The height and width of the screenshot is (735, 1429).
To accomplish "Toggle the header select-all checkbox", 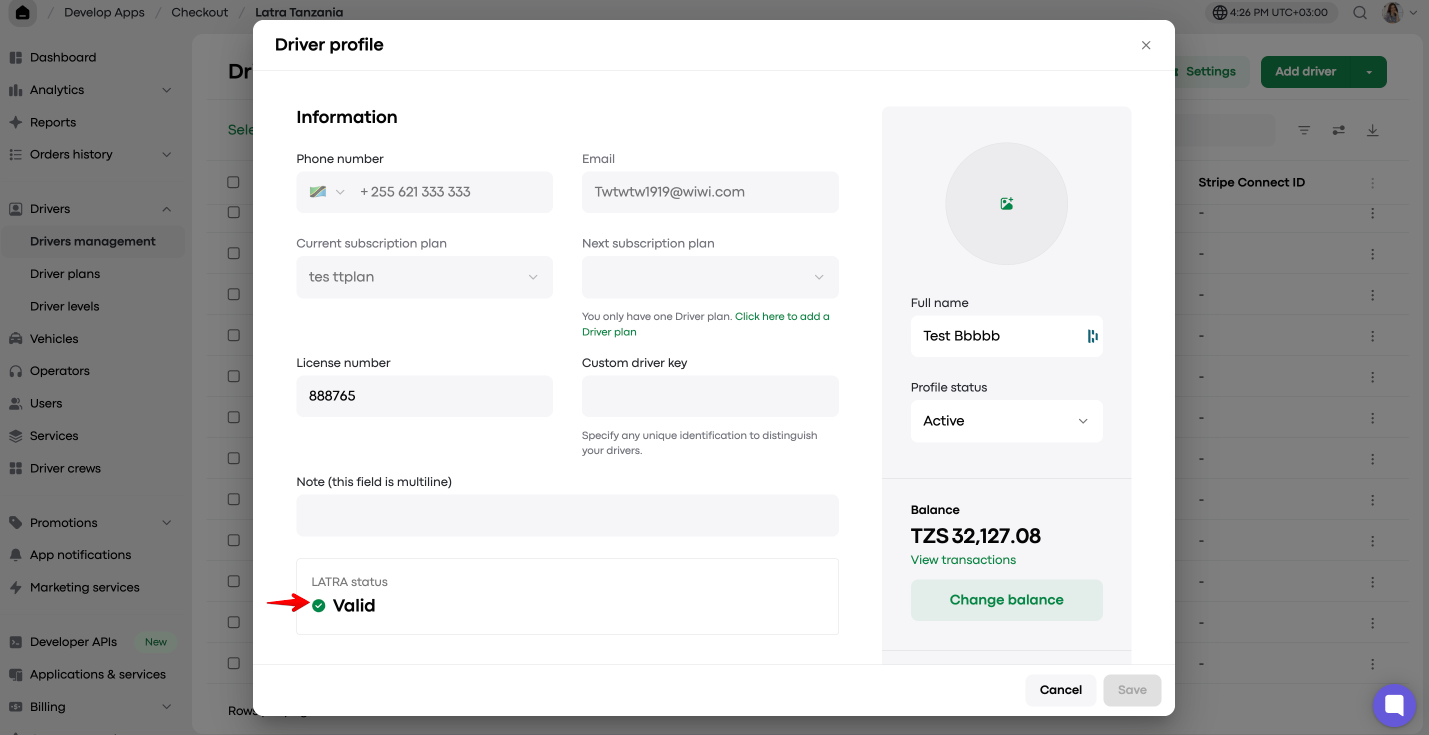I will 233,183.
